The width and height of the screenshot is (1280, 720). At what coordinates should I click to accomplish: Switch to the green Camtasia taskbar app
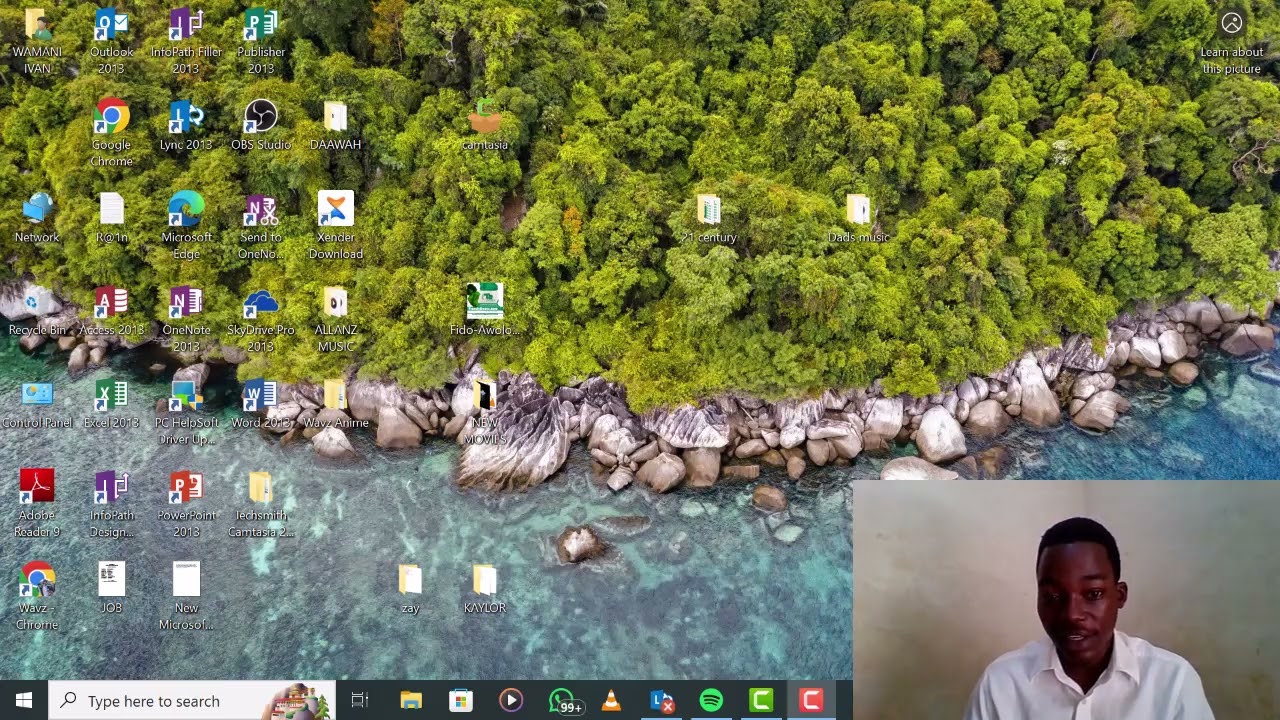coord(761,701)
